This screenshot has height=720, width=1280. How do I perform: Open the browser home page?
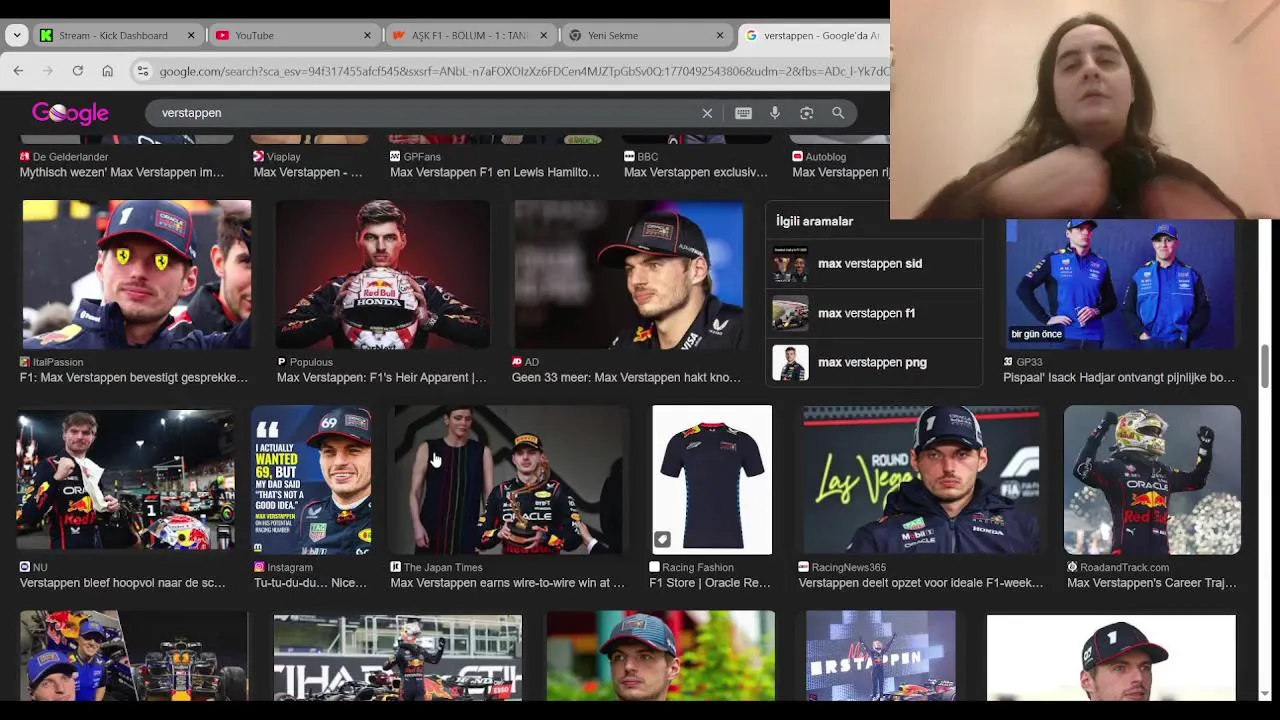[x=107, y=71]
